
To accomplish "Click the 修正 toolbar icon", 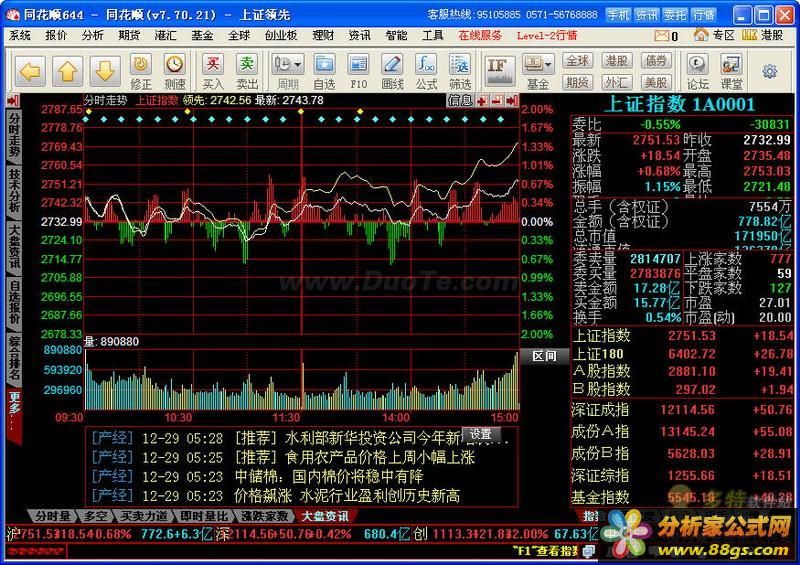I will coord(141,71).
